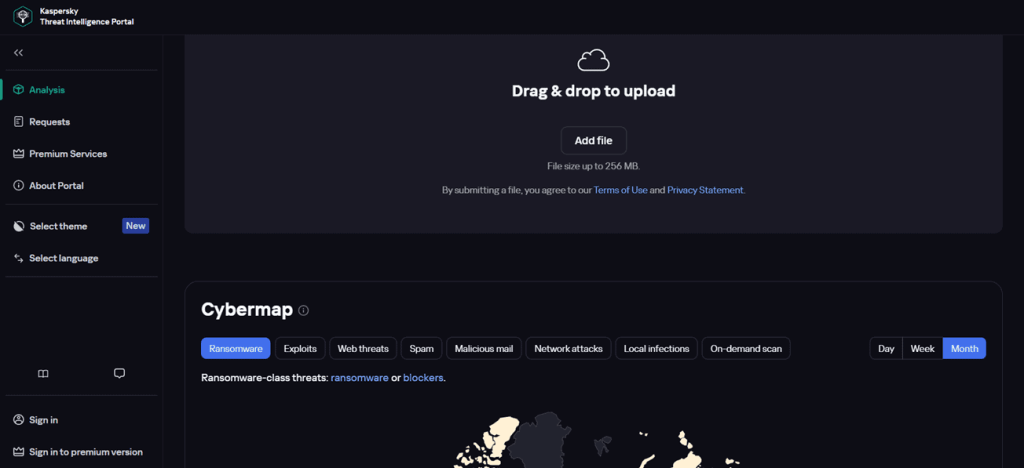Viewport: 1024px width, 468px height.
Task: Click the feedback chat bubble icon
Action: (x=119, y=373)
